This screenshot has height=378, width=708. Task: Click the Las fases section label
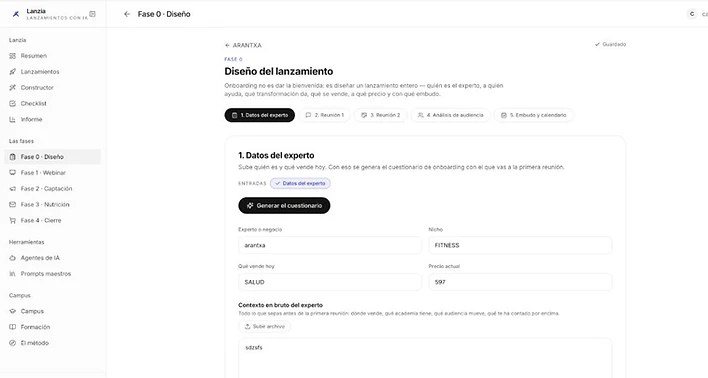[21, 141]
